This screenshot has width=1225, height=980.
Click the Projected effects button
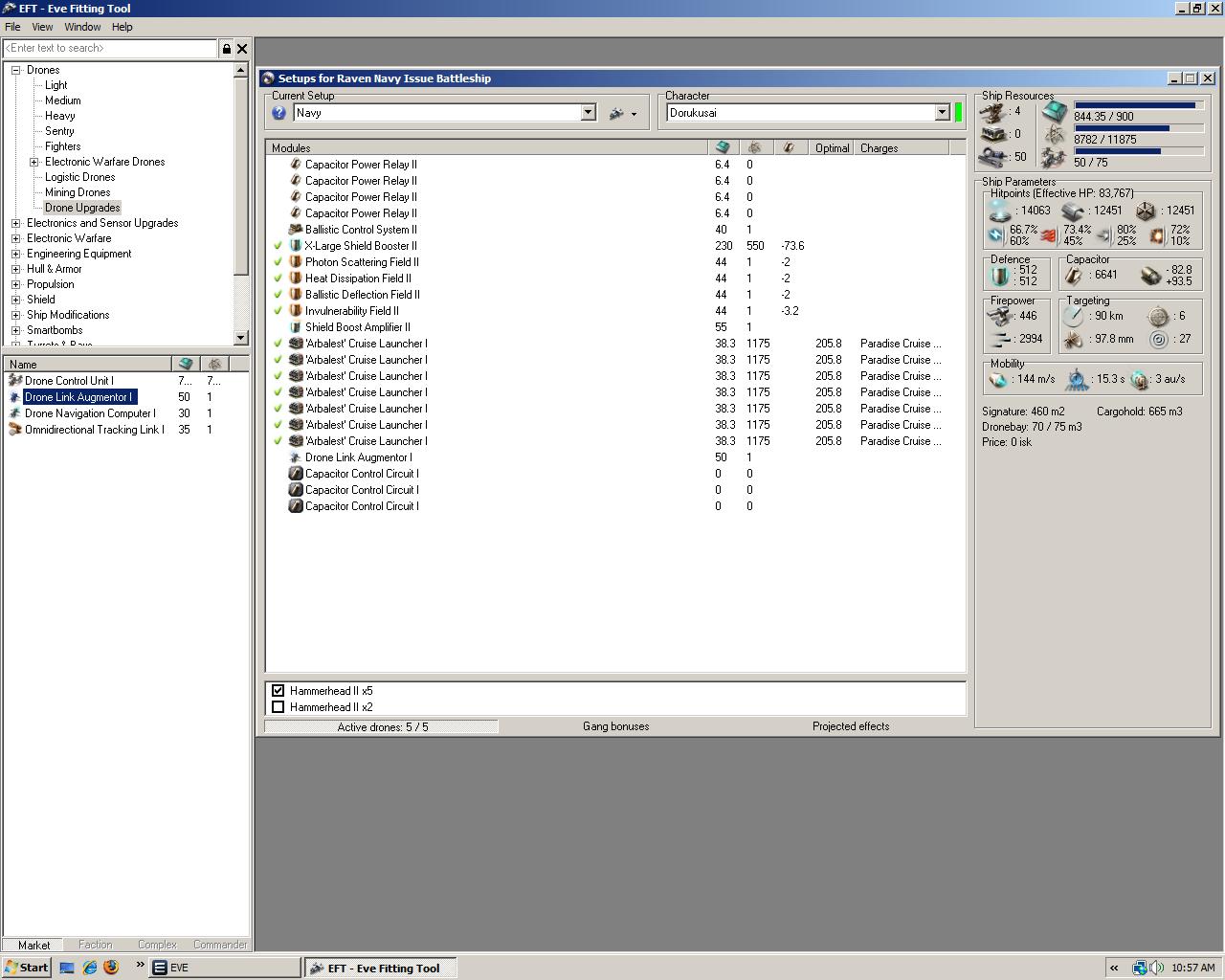[x=851, y=726]
